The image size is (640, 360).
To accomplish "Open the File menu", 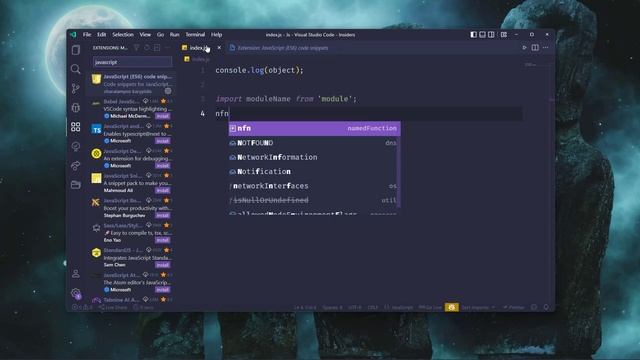I will tap(87, 35).
